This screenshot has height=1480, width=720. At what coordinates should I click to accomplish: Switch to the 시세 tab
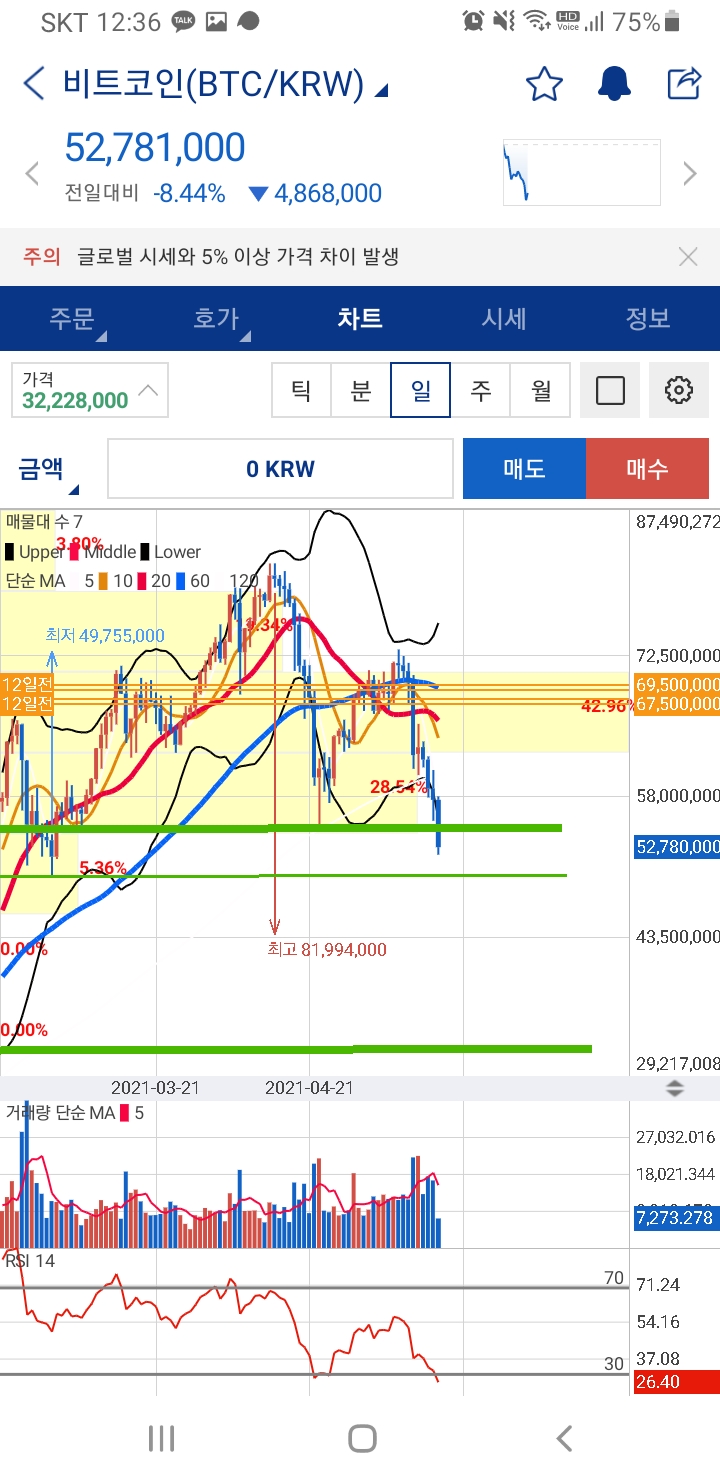point(504,319)
